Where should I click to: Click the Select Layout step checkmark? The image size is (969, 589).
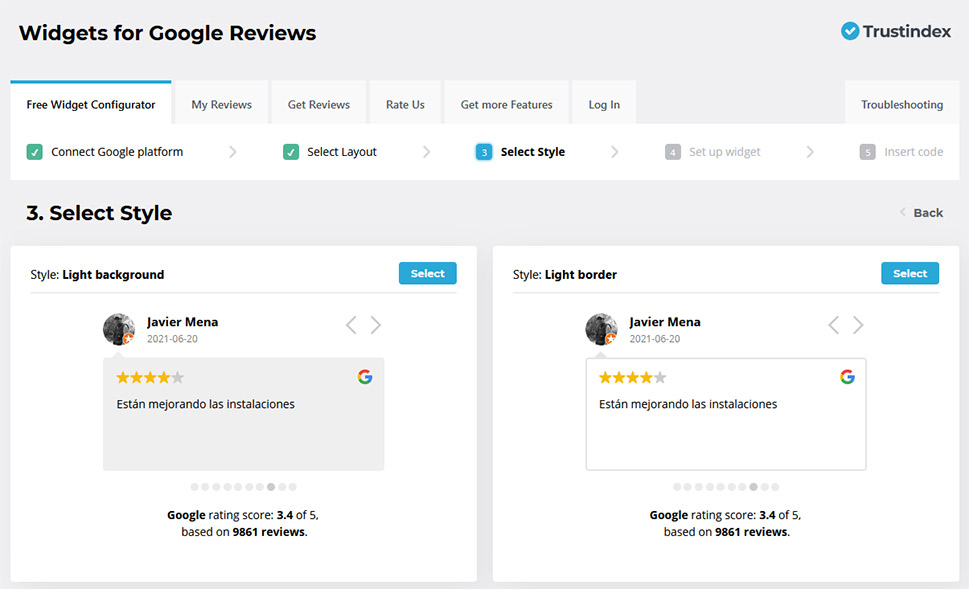pyautogui.click(x=291, y=152)
